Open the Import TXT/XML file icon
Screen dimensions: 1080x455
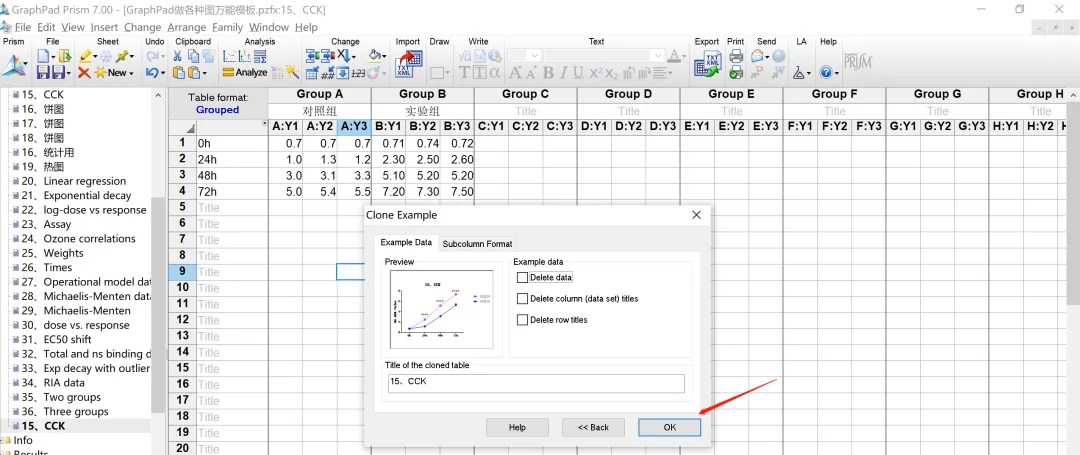coord(408,64)
